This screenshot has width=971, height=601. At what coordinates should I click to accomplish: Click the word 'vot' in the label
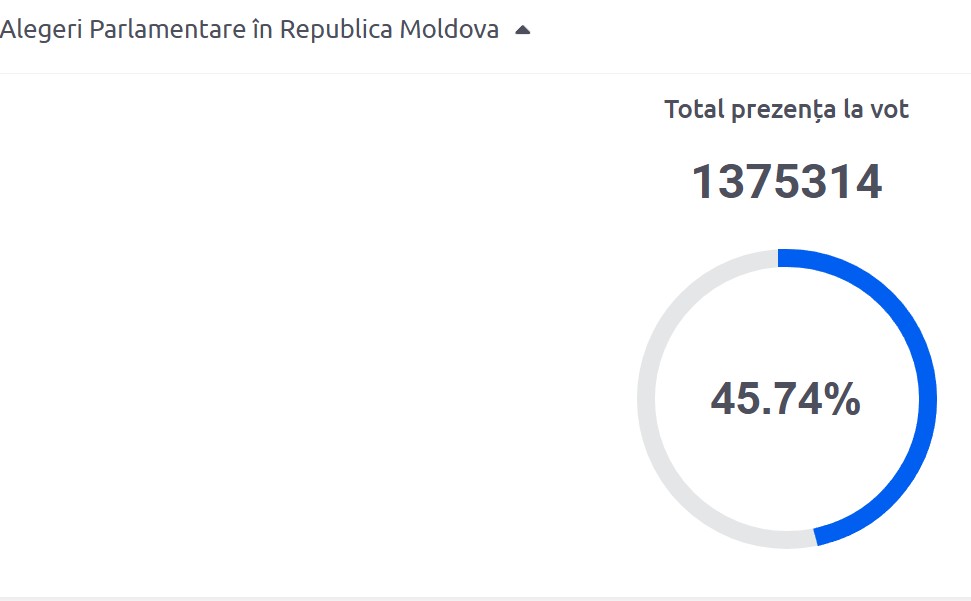[890, 110]
